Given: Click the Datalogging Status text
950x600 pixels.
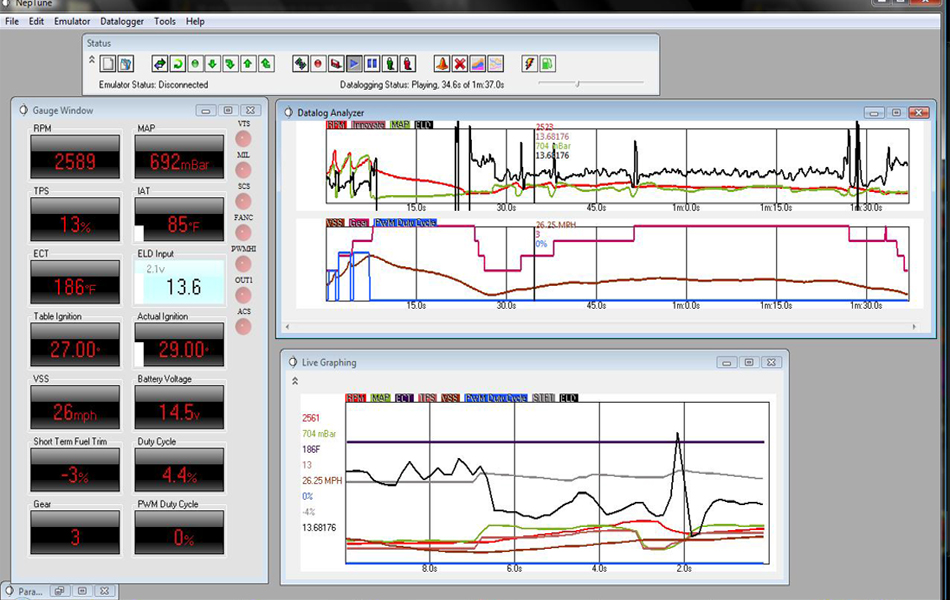Looking at the screenshot, I should coord(422,85).
